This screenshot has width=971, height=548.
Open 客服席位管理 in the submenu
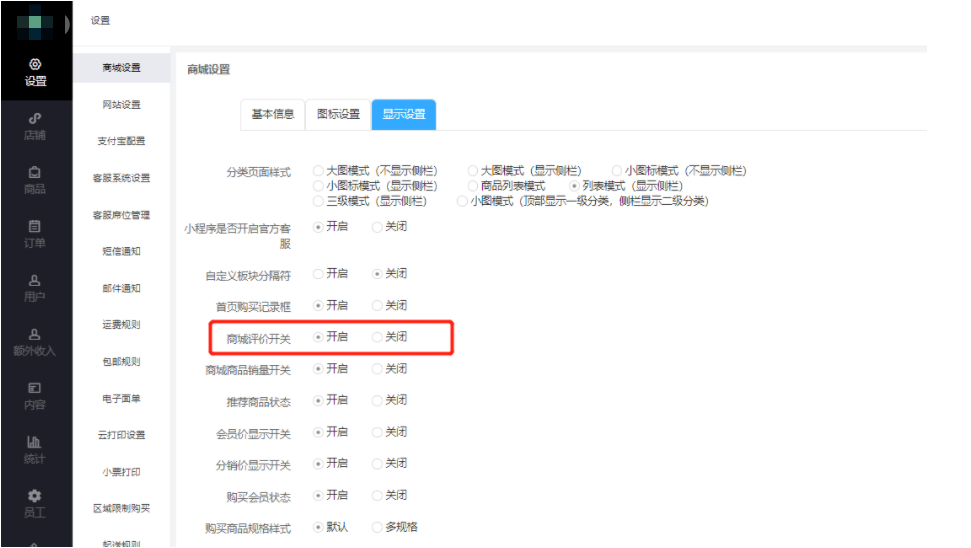(x=121, y=215)
